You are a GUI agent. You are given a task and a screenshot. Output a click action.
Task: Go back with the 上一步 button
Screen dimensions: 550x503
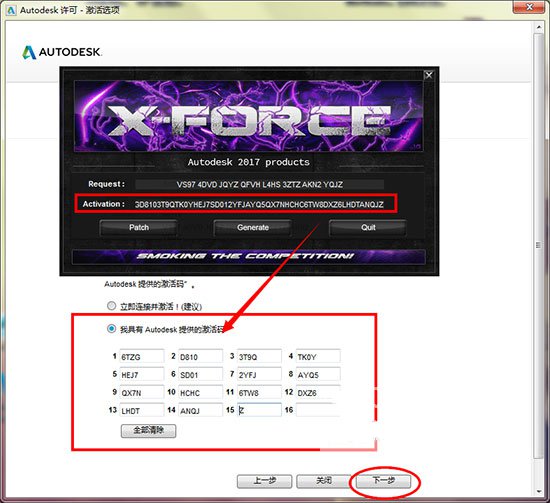pos(264,481)
